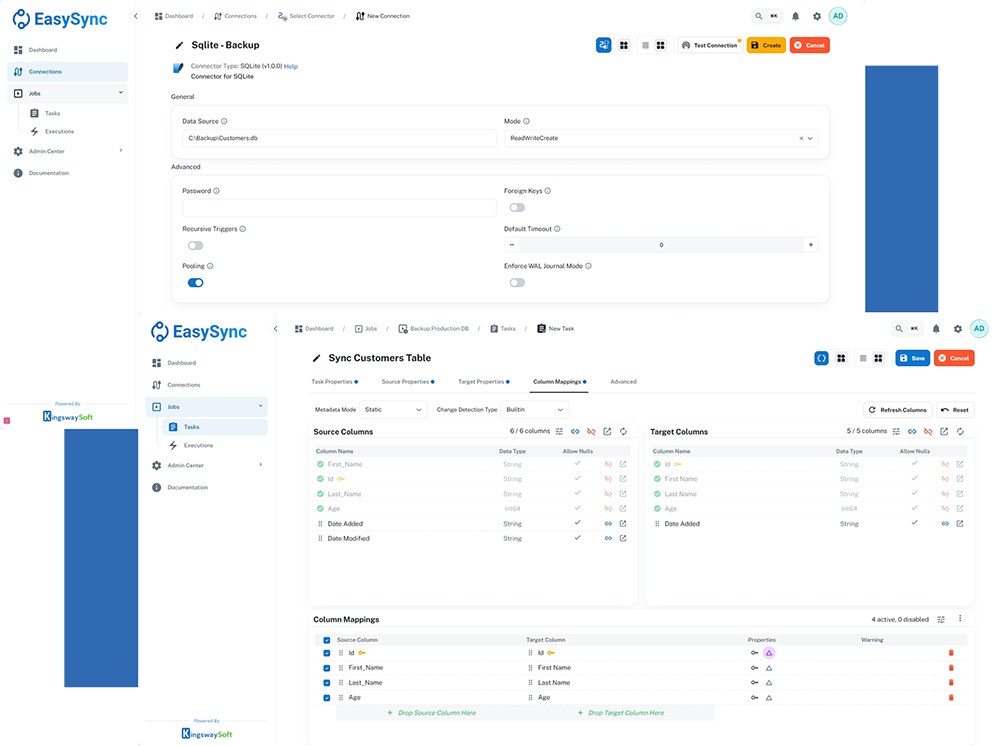1000x746 pixels.
Task: Expand Admin Center in the bottom window sidebar
Action: tap(260, 465)
